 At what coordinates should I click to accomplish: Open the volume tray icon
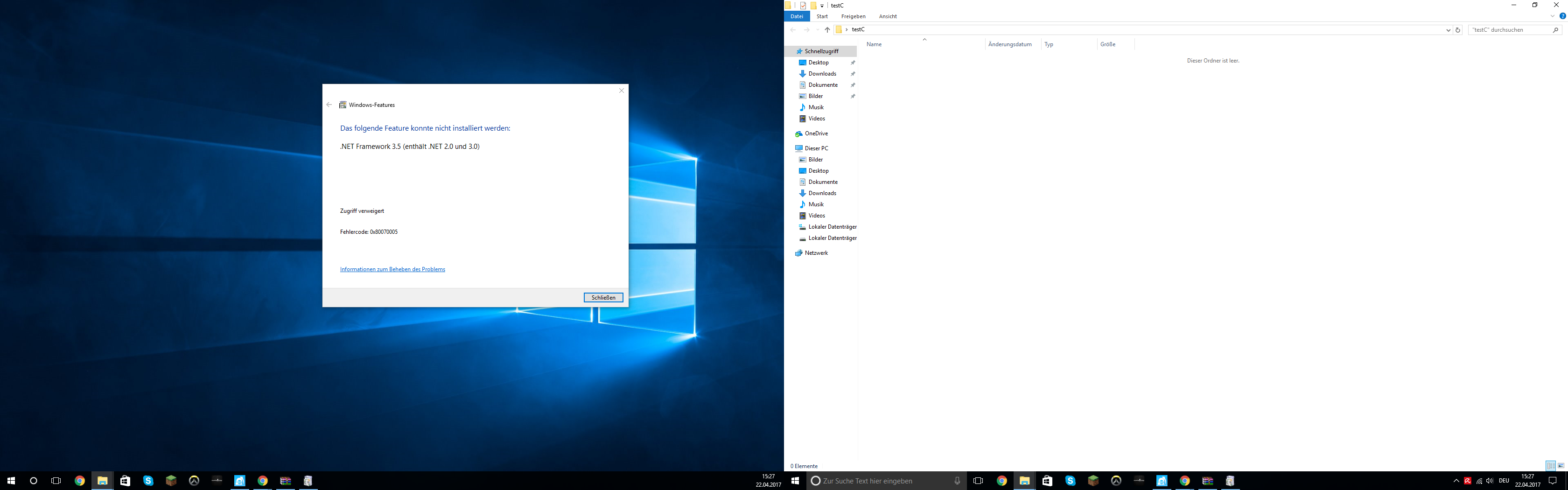pos(1490,481)
